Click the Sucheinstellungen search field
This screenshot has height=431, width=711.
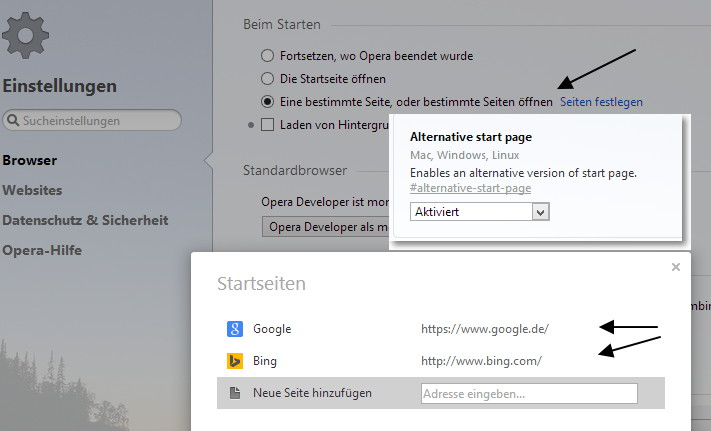click(x=92, y=121)
